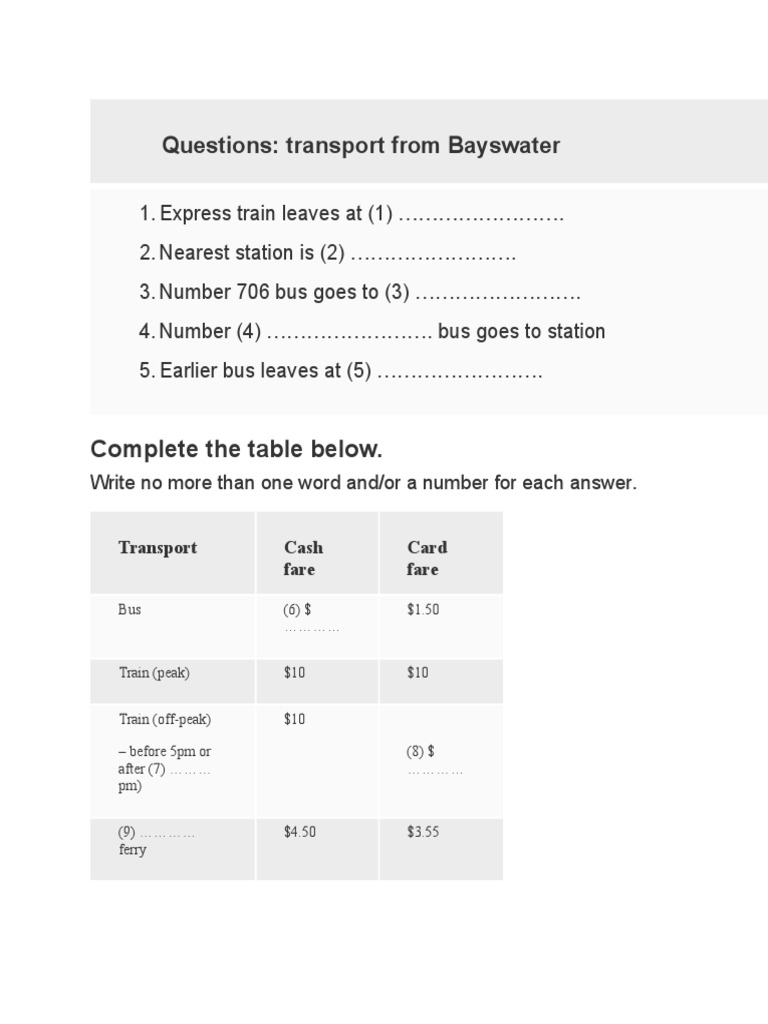Image resolution: width=768 pixels, height=1024 pixels.
Task: Click the off-peak card fare blank (8)
Action: coord(434,770)
